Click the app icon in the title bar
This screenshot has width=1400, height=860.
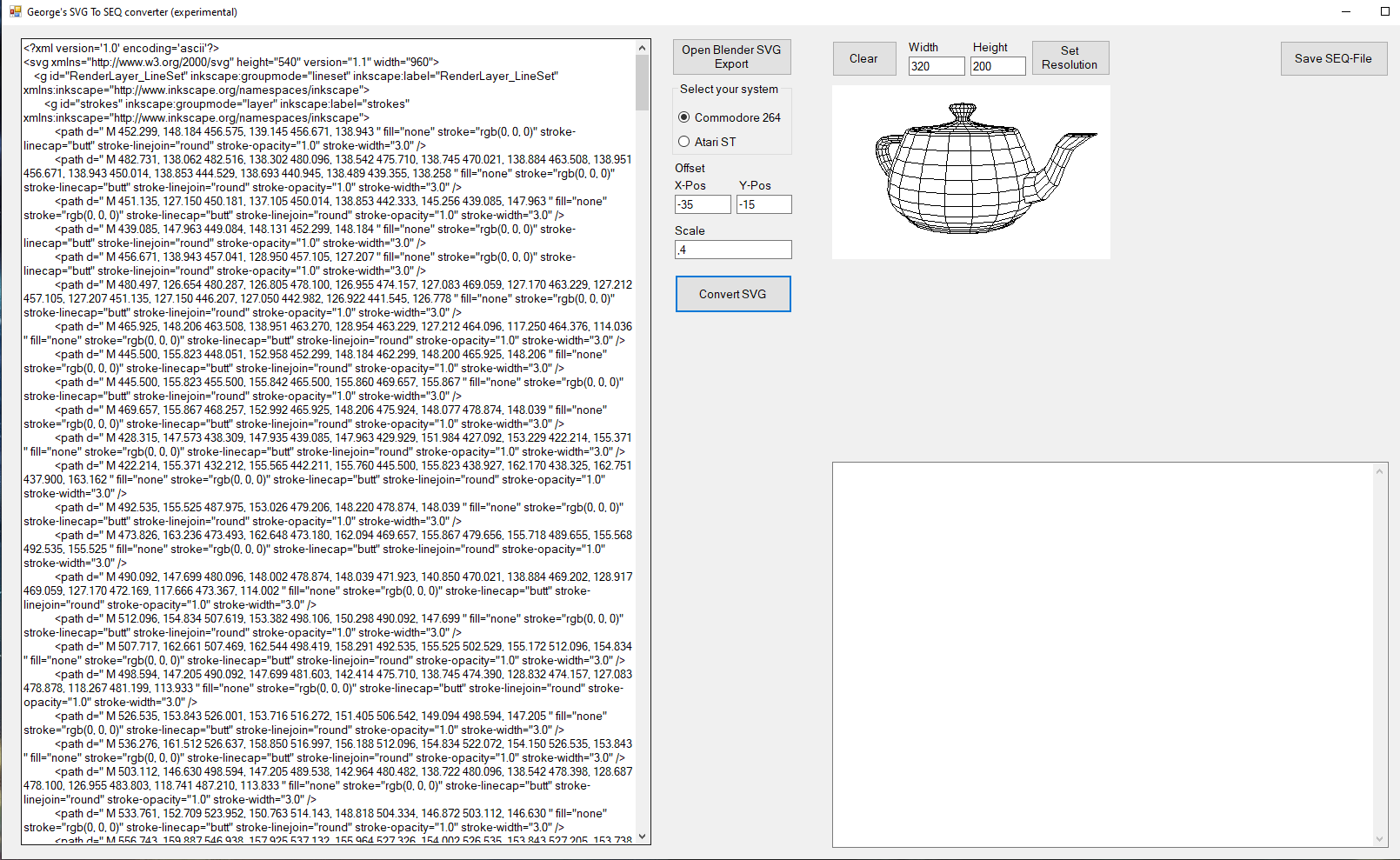(15, 11)
